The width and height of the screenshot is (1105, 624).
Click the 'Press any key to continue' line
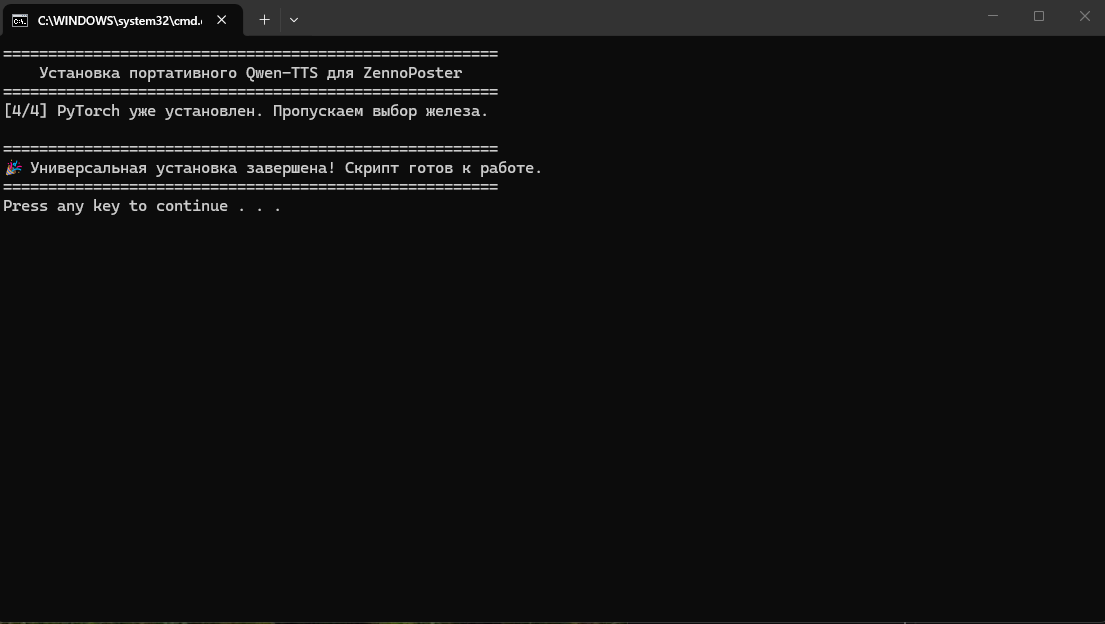[x=142, y=206]
